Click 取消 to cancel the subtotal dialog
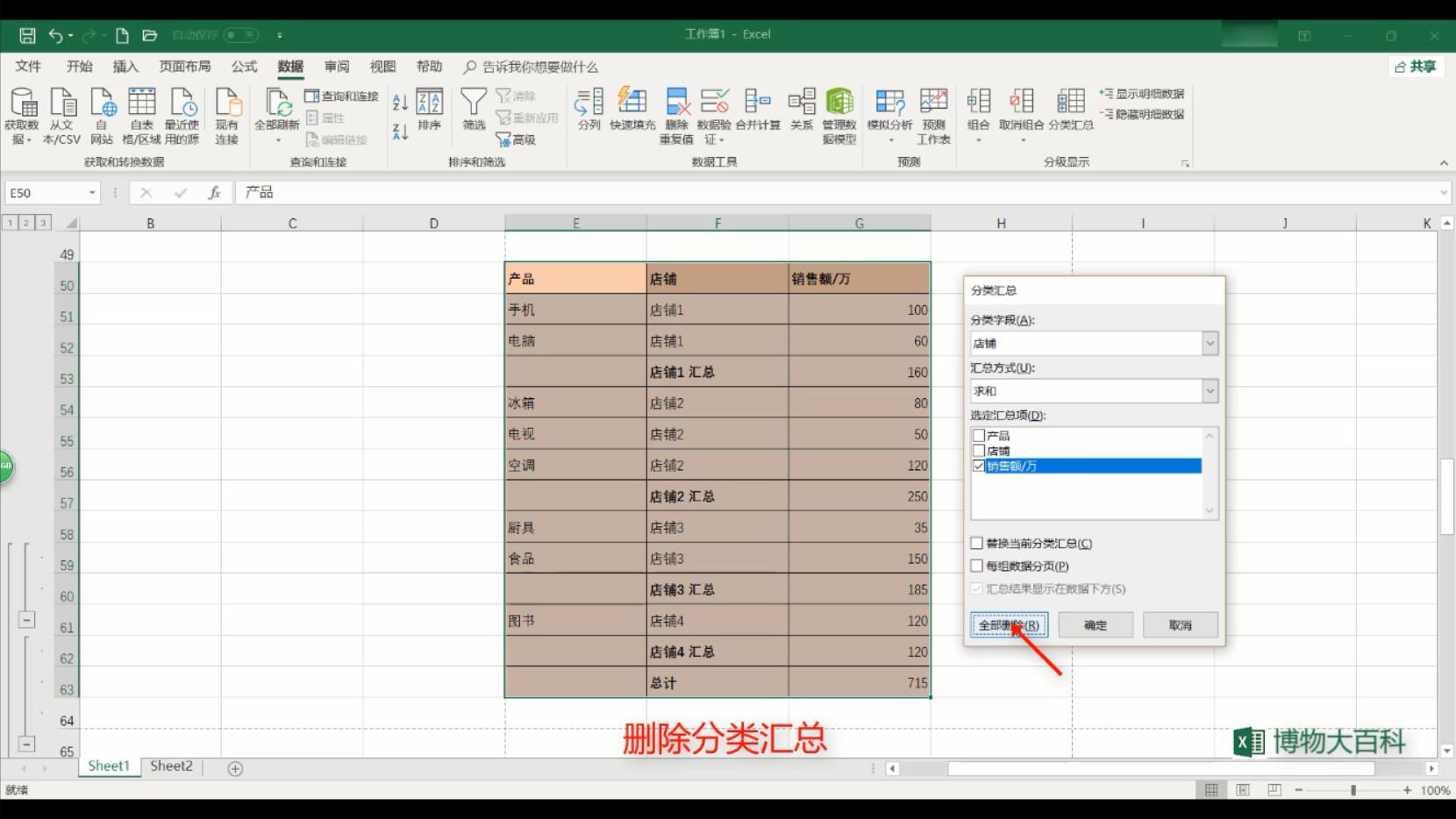1456x819 pixels. pos(1180,624)
